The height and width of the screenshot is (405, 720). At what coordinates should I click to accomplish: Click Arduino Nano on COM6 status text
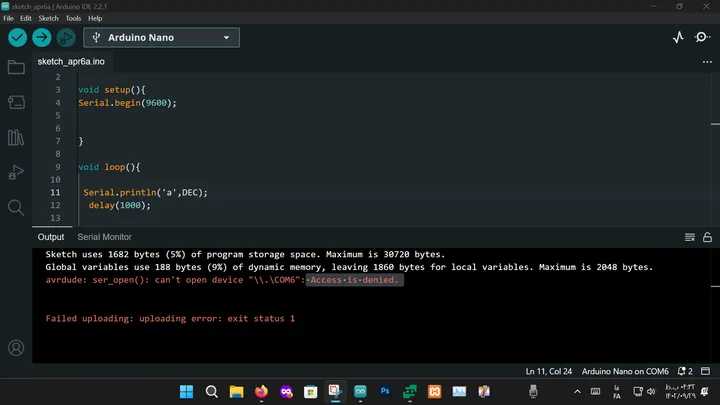(625, 371)
